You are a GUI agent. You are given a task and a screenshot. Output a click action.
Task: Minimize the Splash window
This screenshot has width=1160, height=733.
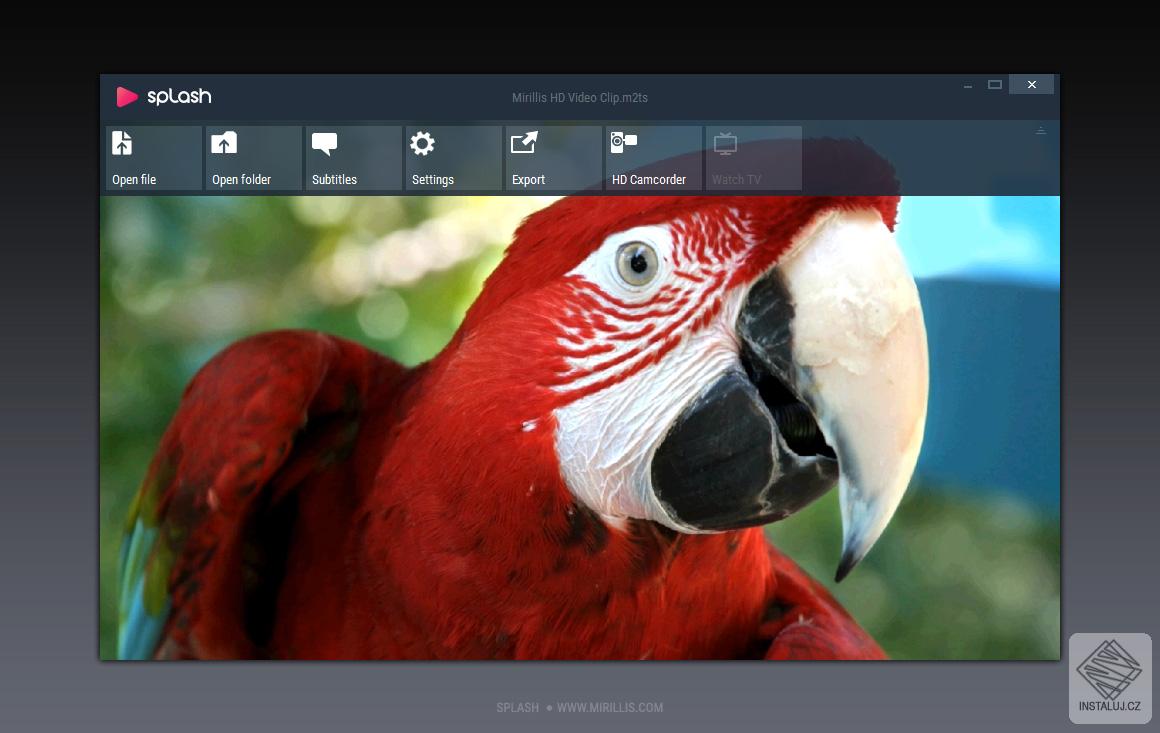click(x=968, y=85)
